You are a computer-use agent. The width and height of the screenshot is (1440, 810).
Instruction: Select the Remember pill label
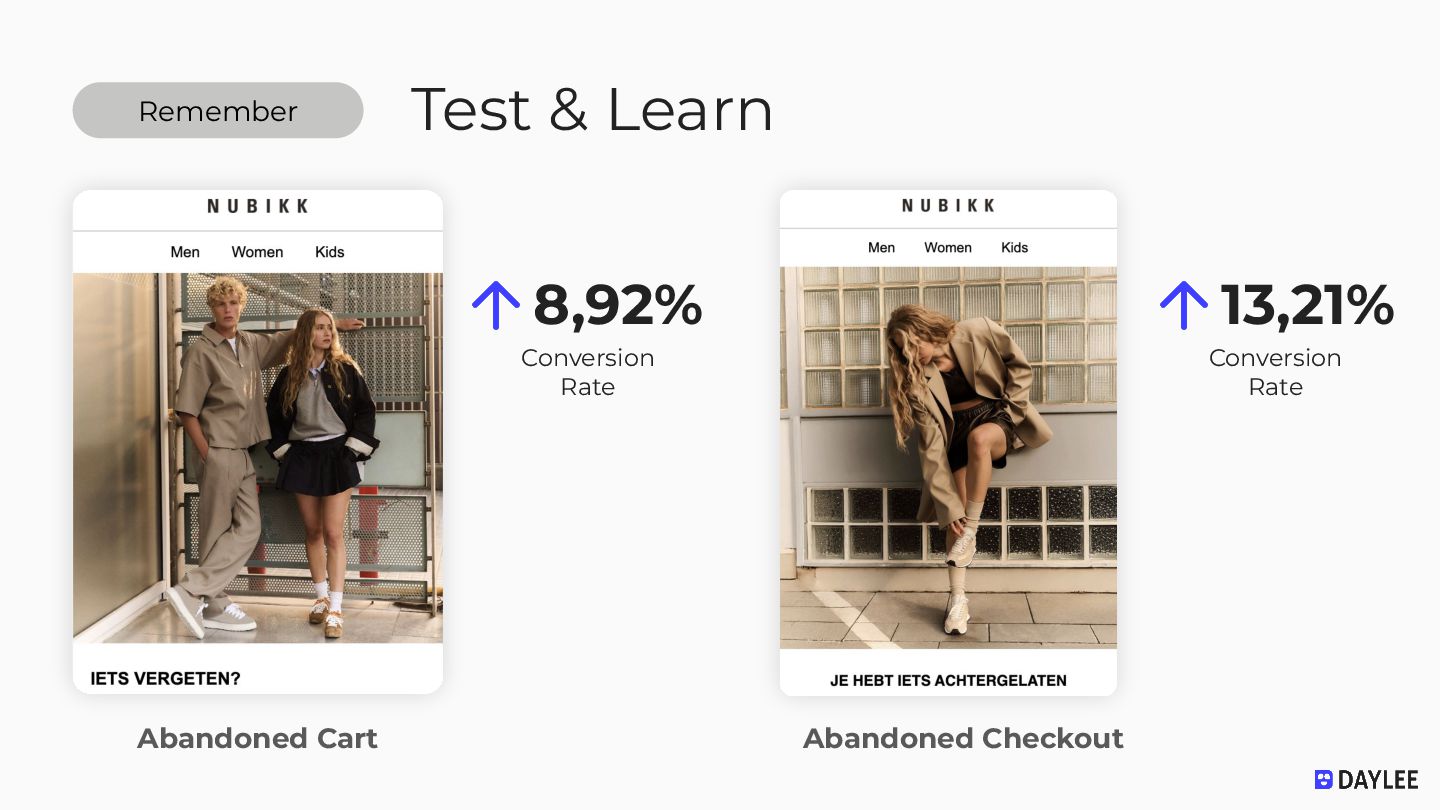click(218, 110)
